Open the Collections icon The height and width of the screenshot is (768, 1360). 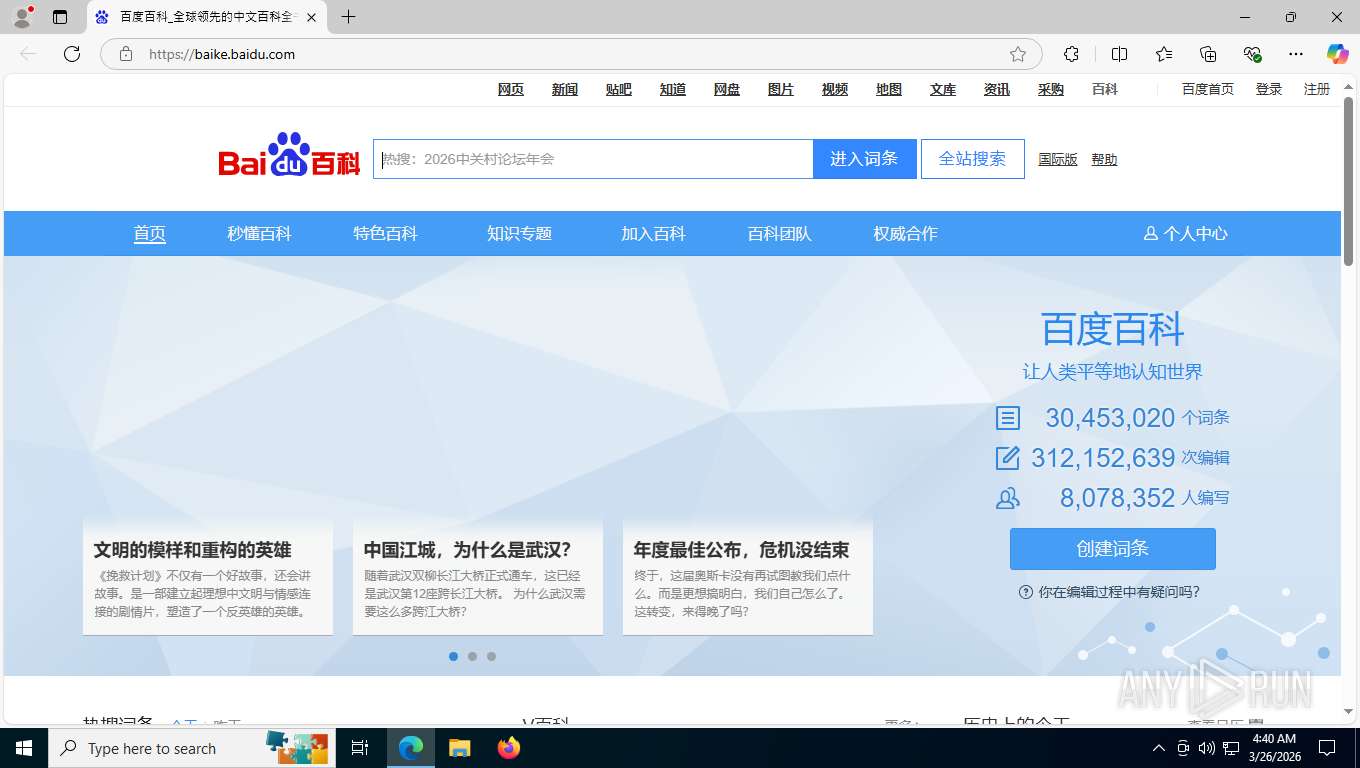1208,54
